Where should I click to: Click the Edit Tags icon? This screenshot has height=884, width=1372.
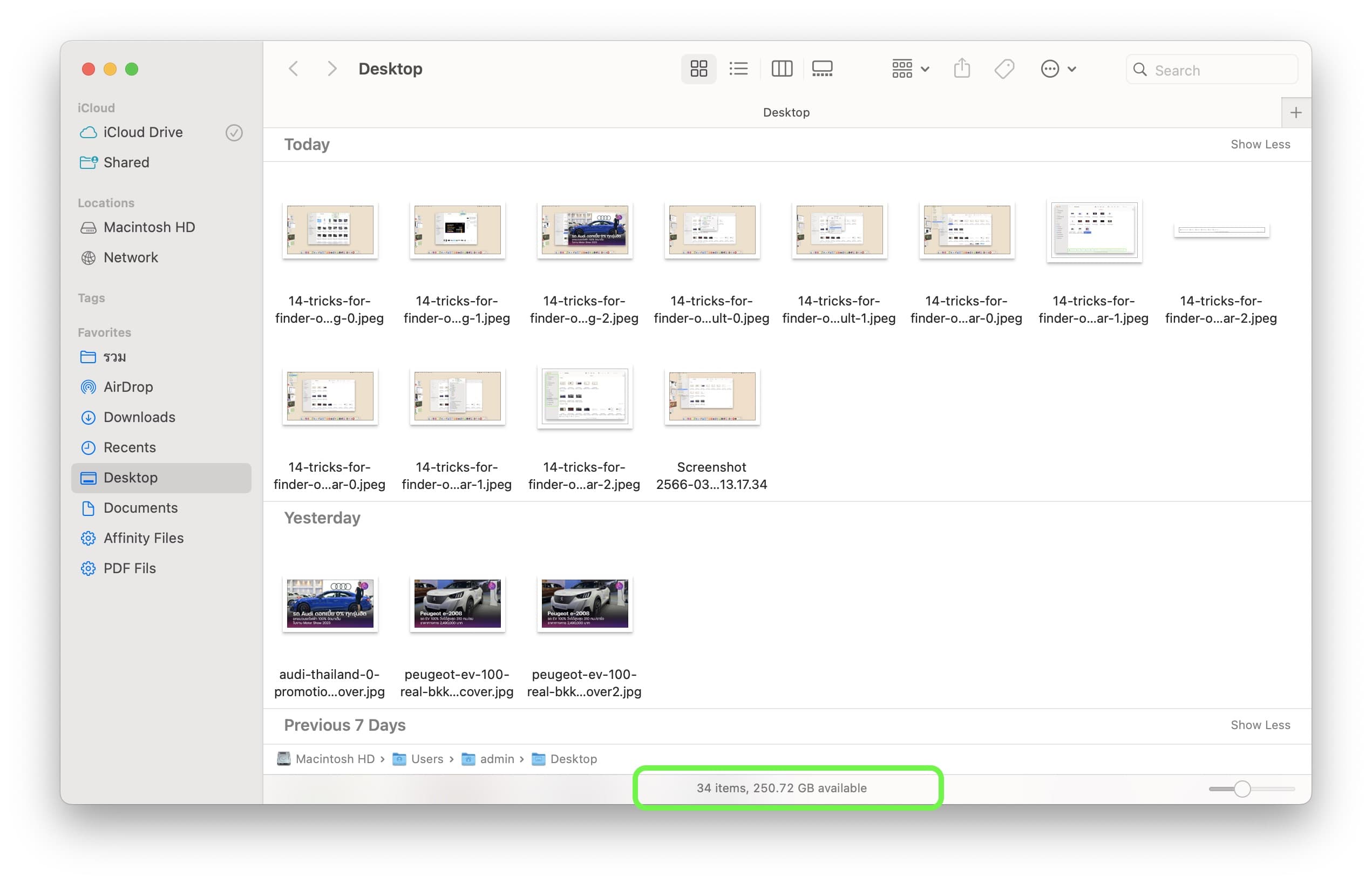1004,69
